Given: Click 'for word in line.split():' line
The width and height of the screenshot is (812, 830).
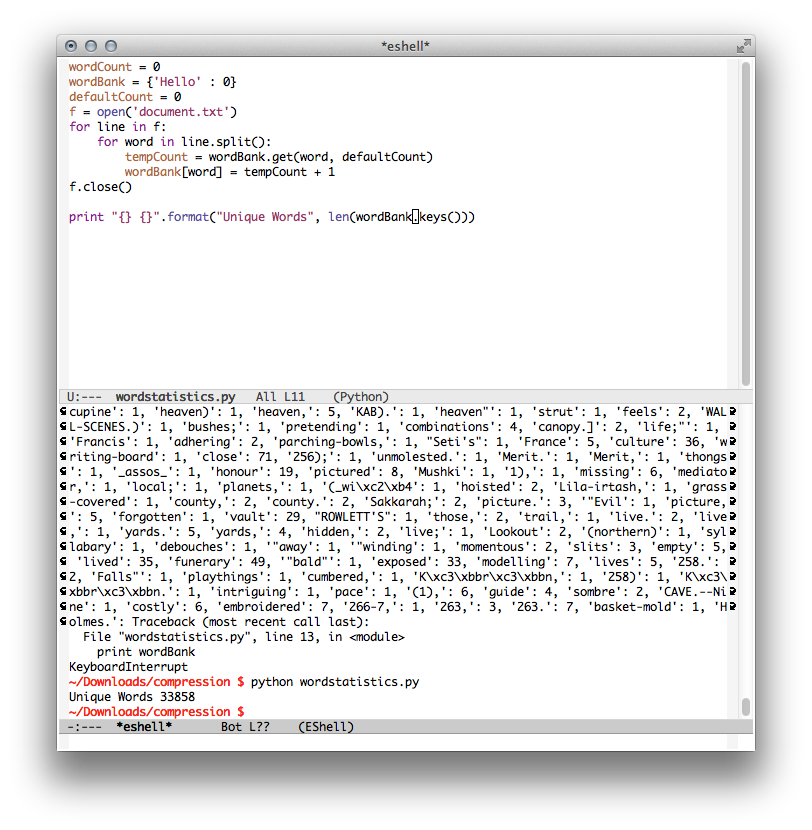Looking at the screenshot, I should 184,142.
